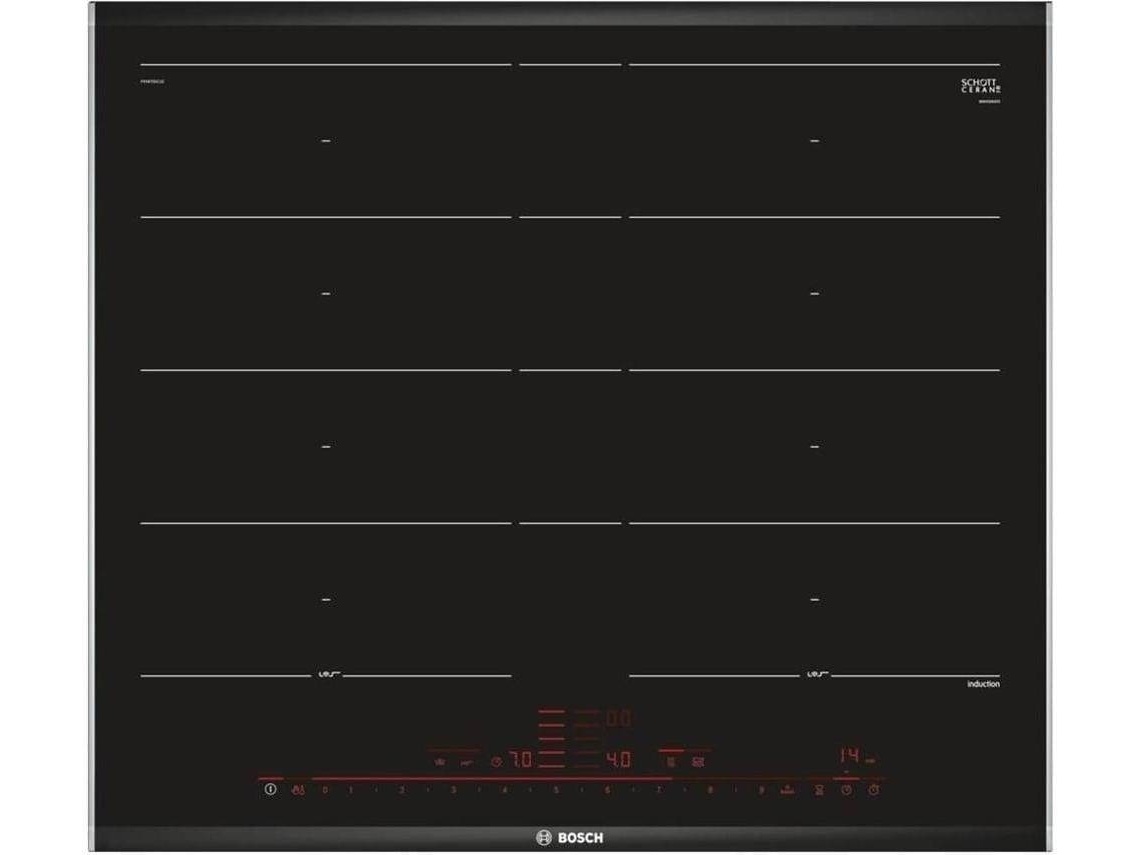Image resolution: width=1140 pixels, height=855 pixels.
Task: Toggle the left flex zone link icon
Action: tap(670, 762)
